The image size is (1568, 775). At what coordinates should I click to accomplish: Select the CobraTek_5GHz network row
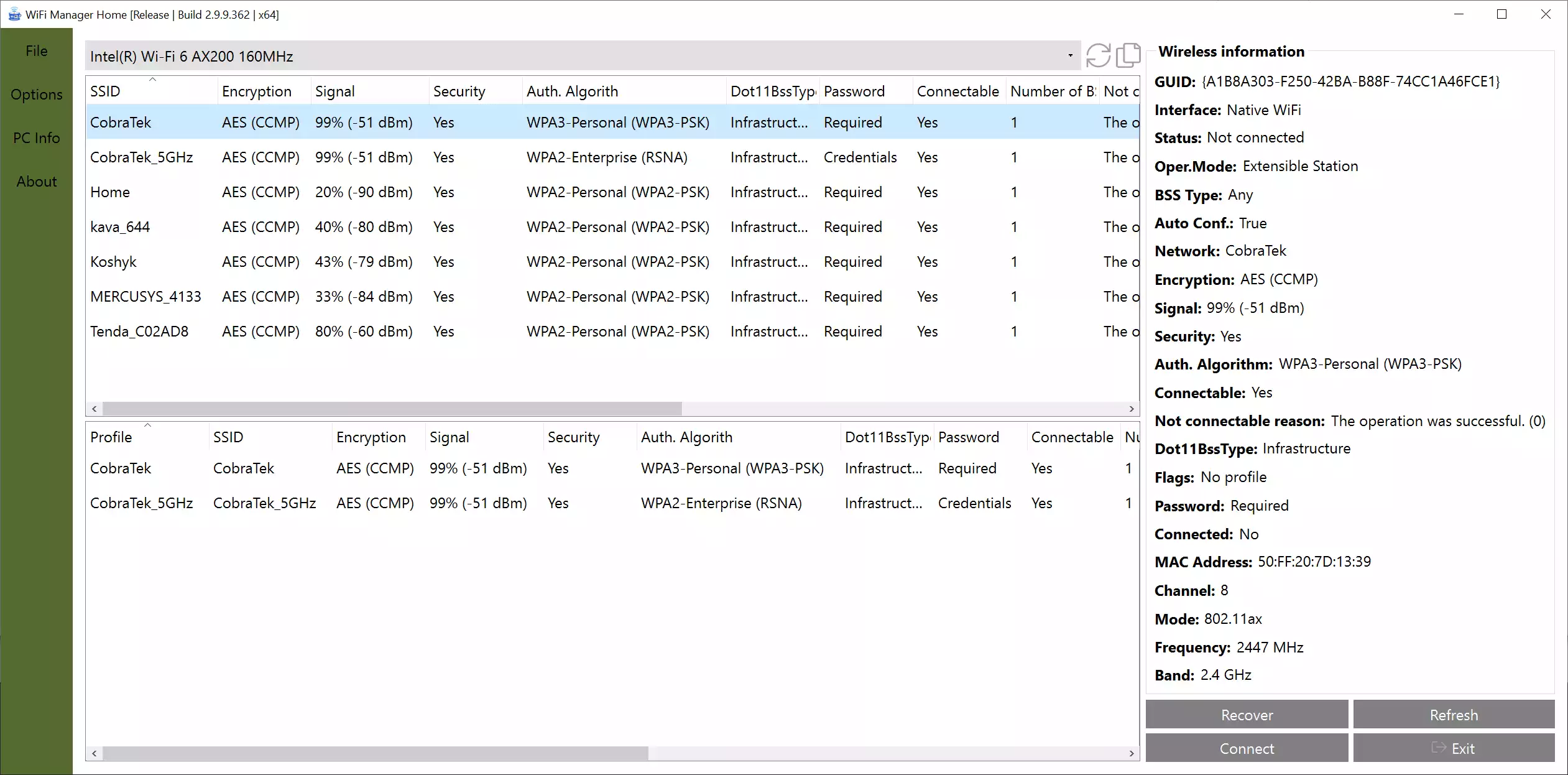coord(612,157)
